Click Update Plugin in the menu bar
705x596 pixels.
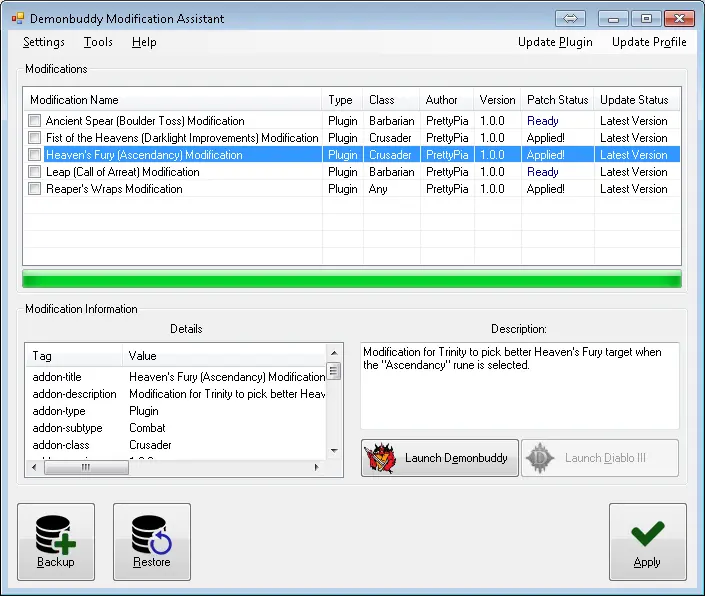(x=555, y=42)
